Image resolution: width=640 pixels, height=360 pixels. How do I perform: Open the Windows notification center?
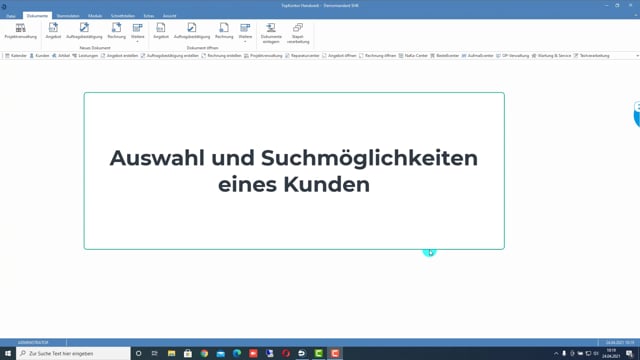coord(629,353)
